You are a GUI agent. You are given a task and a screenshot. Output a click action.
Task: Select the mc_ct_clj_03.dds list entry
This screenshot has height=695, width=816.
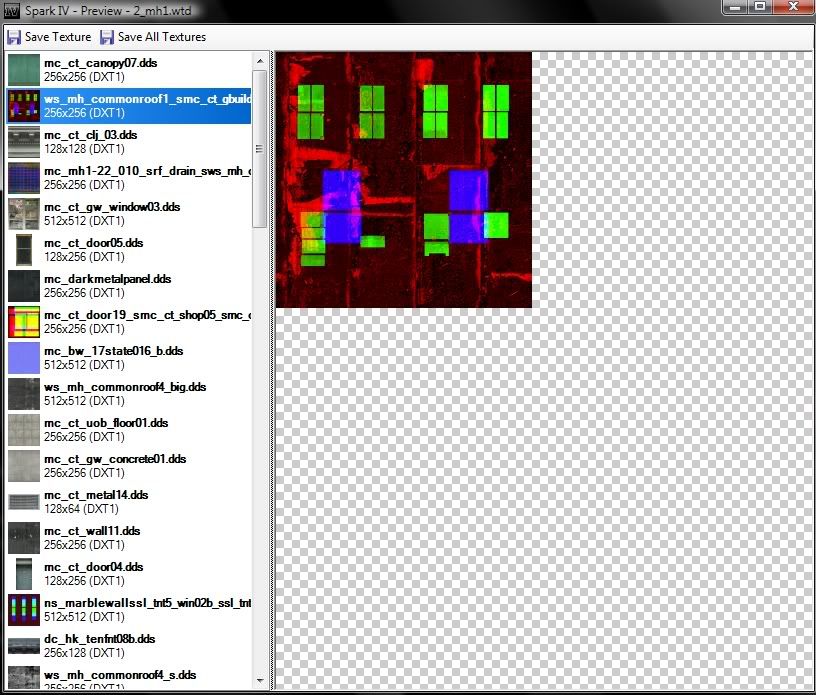click(x=91, y=141)
